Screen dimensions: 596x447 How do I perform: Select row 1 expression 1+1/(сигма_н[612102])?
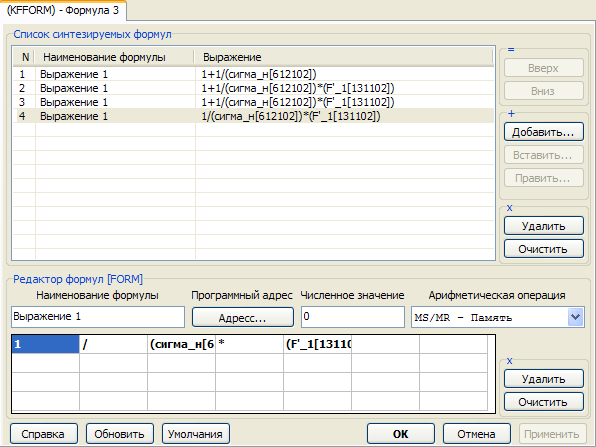pos(259,74)
